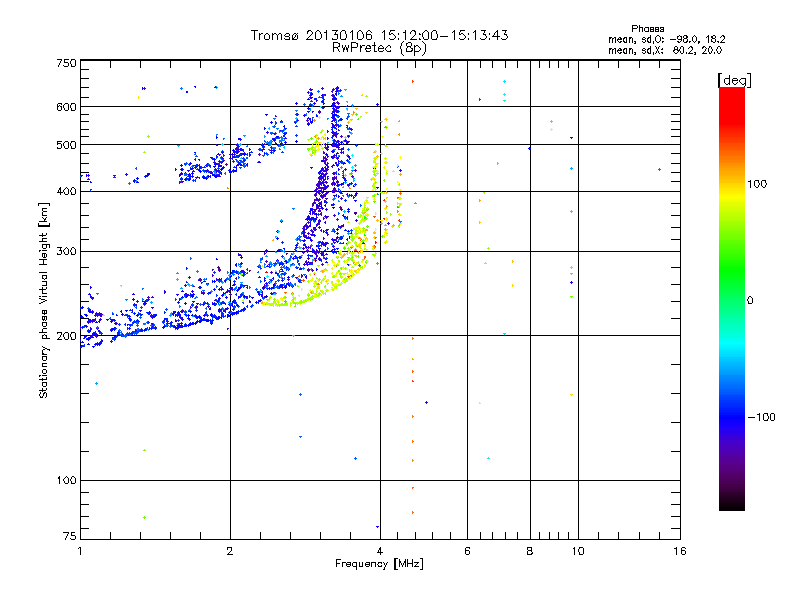Click the x-axis "1" MHz tick label
The width and height of the screenshot is (800, 600).
[80, 551]
